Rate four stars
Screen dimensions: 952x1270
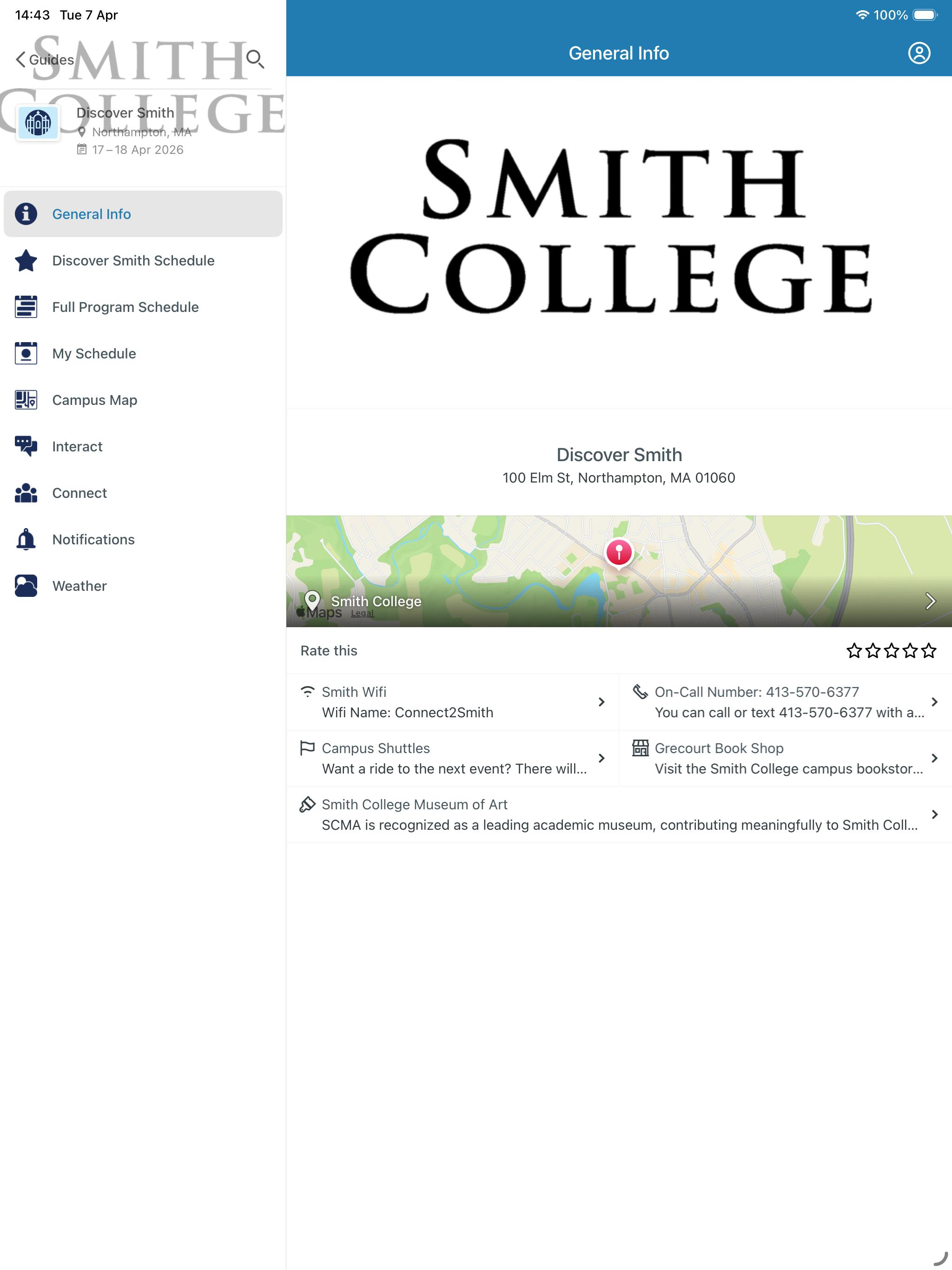pyautogui.click(x=910, y=650)
